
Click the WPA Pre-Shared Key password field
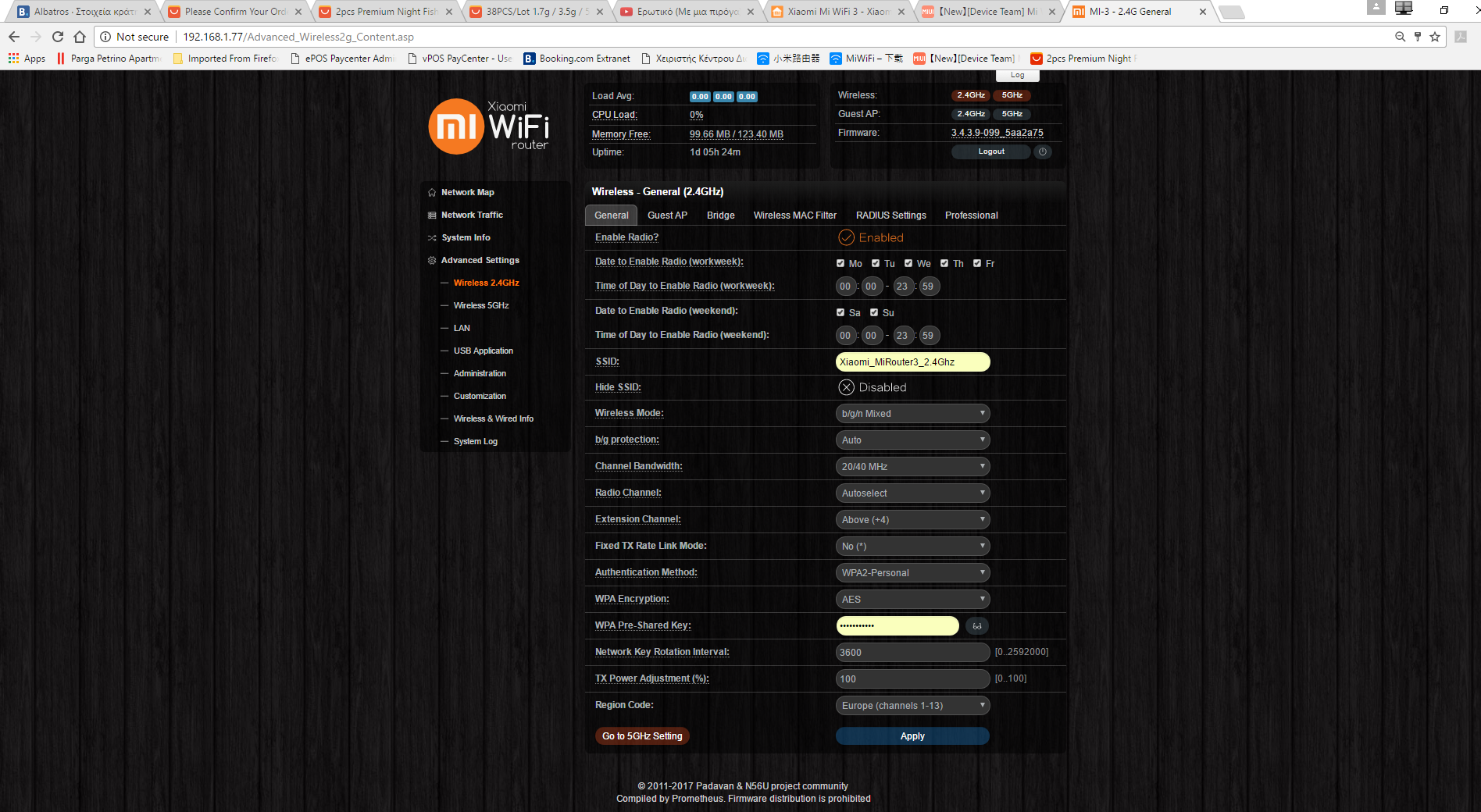[898, 626]
